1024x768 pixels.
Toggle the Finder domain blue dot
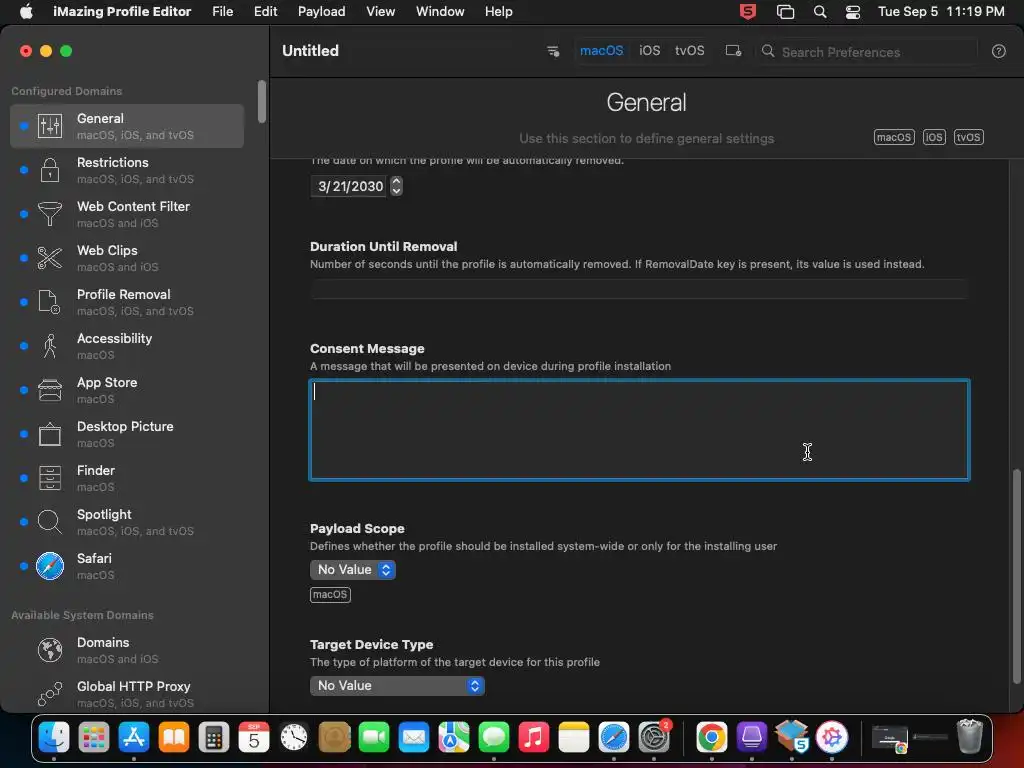click(x=24, y=477)
